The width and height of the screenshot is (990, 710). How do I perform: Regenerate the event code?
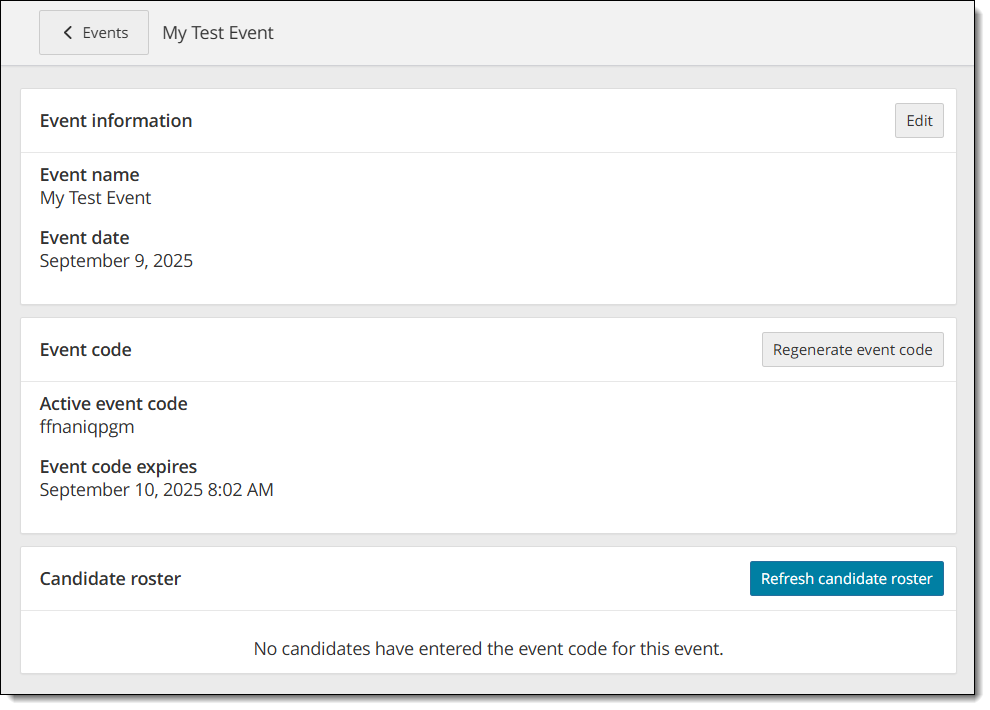(x=852, y=350)
